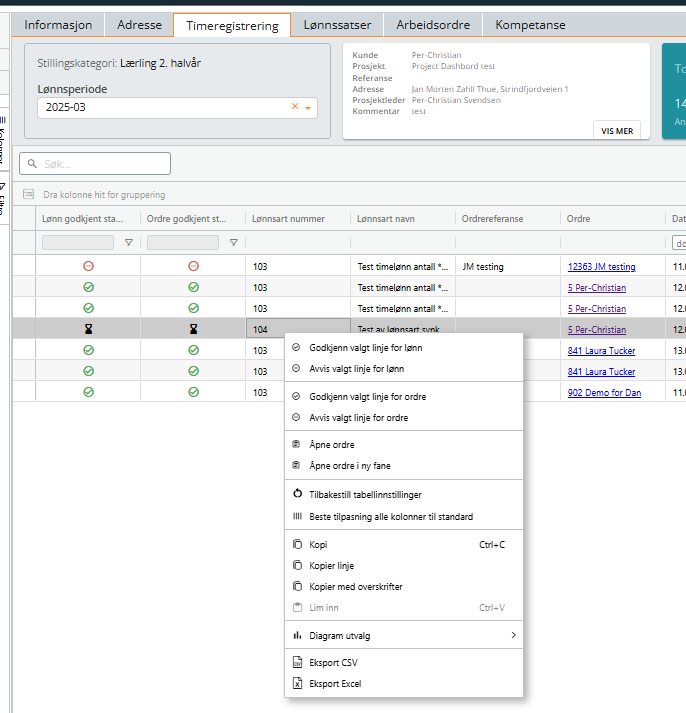The image size is (686, 713).
Task: Focus the Søk search field
Action: click(95, 164)
